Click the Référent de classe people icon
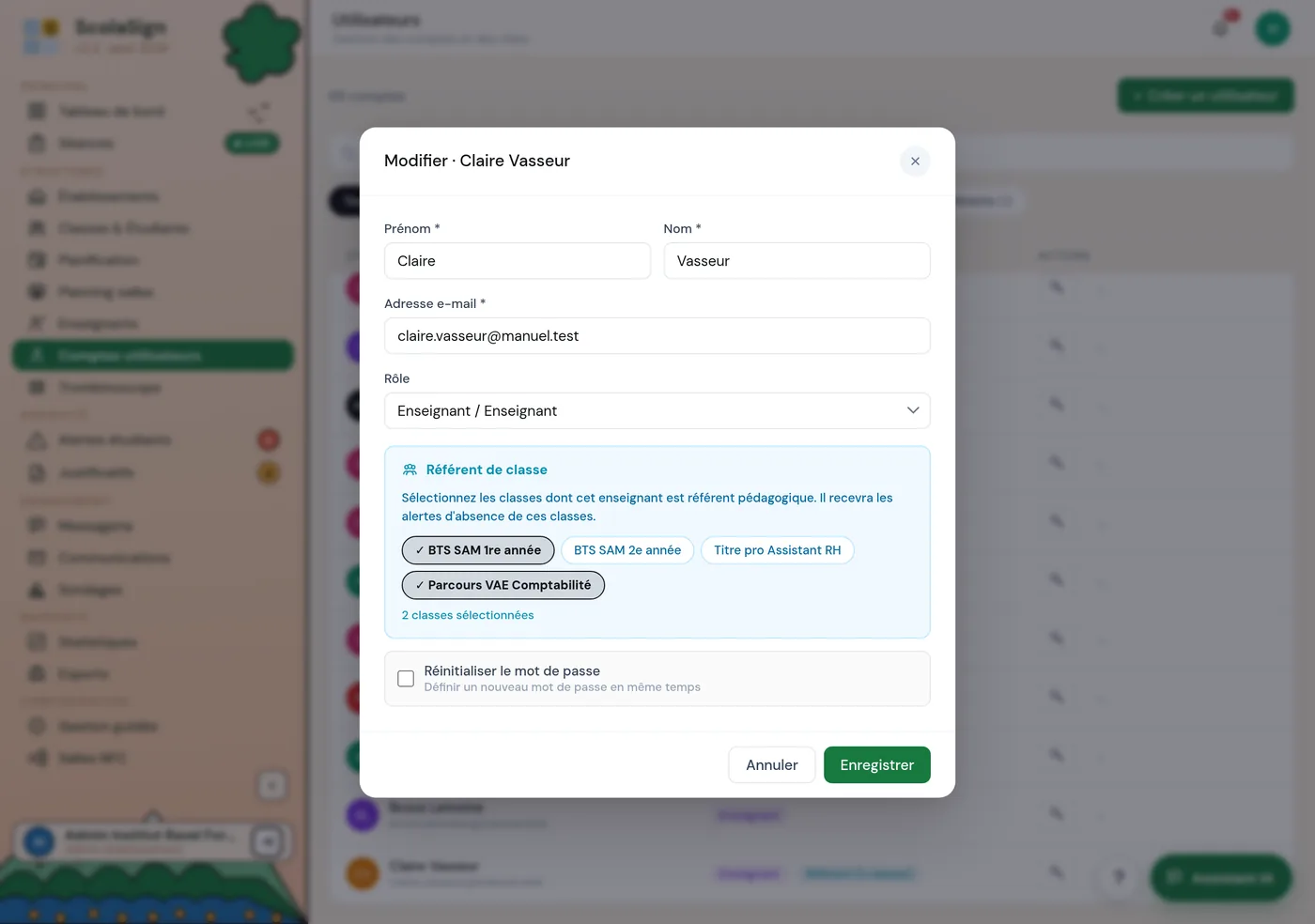The height and width of the screenshot is (924, 1315). click(410, 470)
